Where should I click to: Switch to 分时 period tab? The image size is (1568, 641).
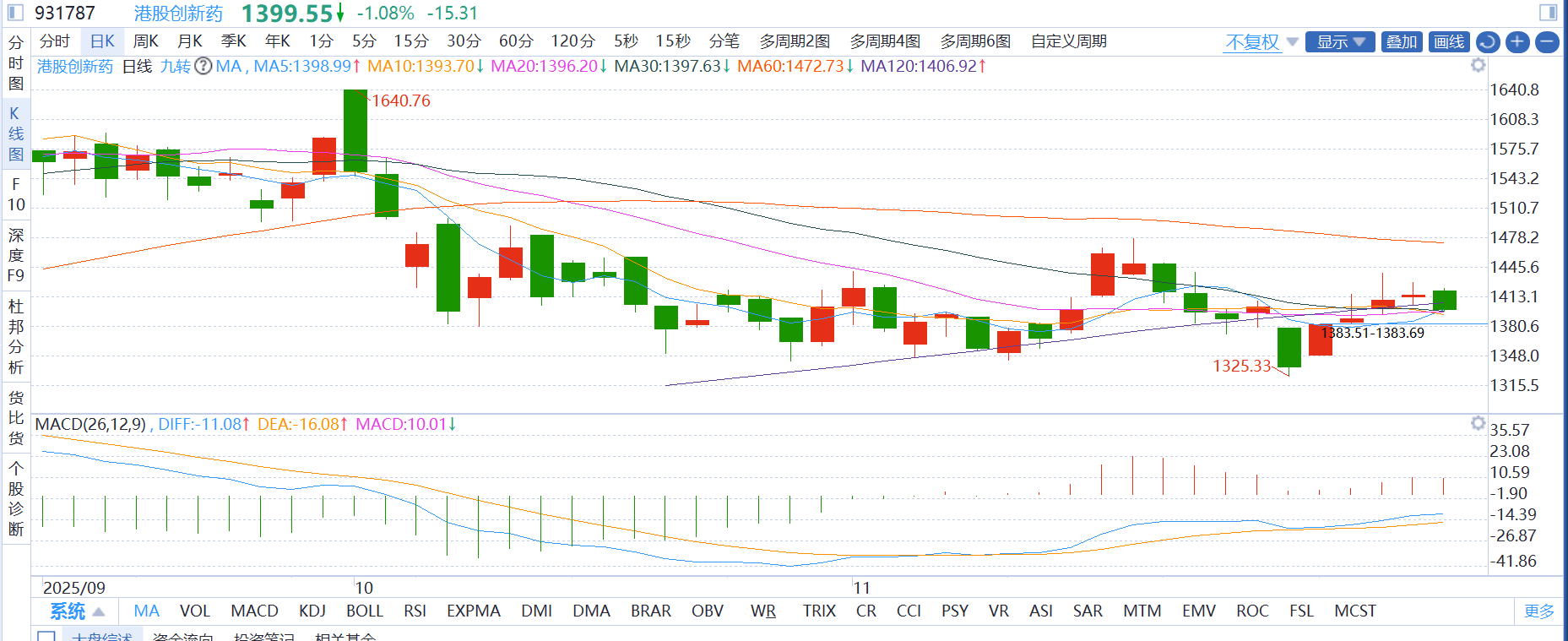point(55,41)
